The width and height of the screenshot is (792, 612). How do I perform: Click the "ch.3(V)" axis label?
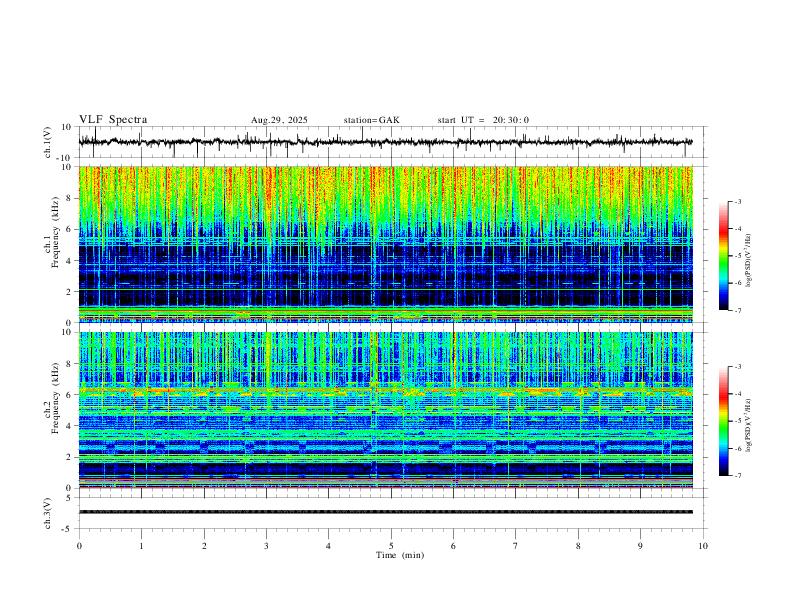[x=48, y=513]
